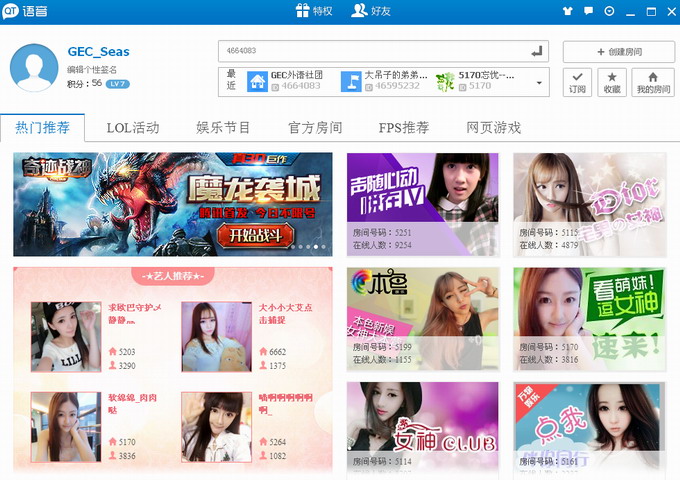Open the 女神CLUB room 5114 card

click(423, 431)
